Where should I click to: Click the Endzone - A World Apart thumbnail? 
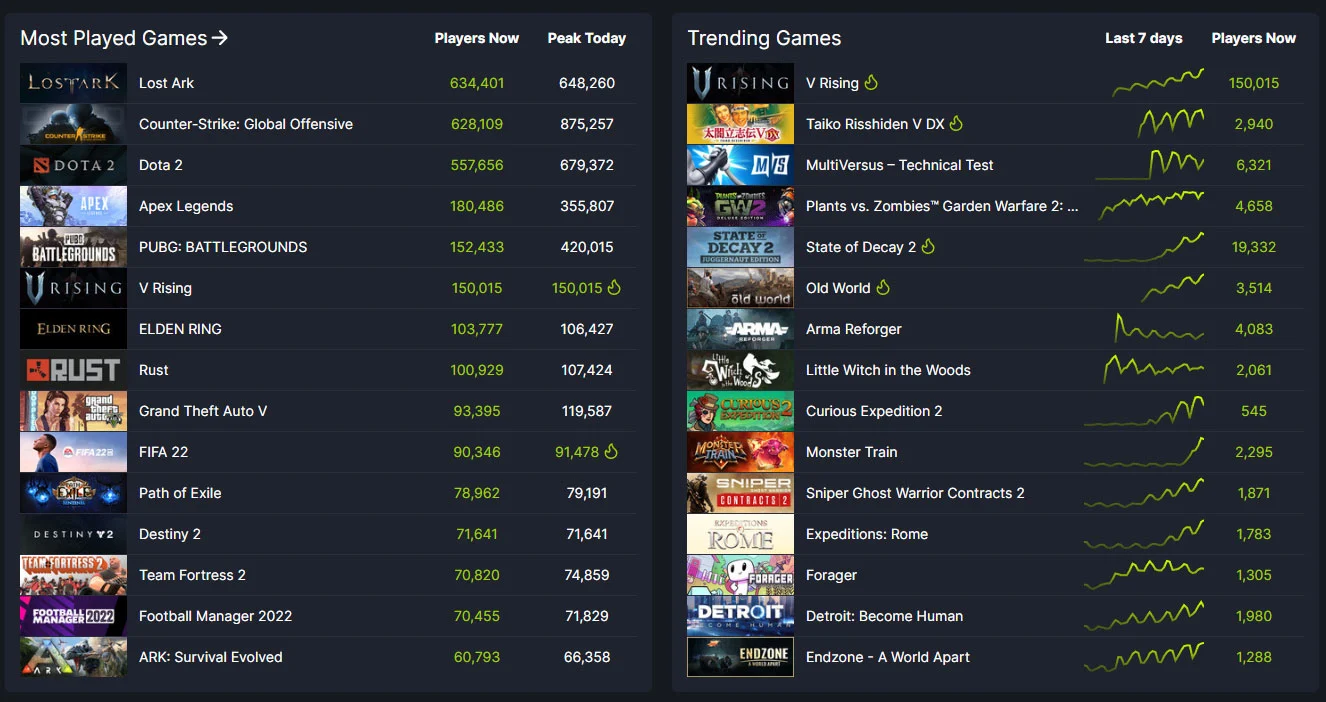[741, 657]
